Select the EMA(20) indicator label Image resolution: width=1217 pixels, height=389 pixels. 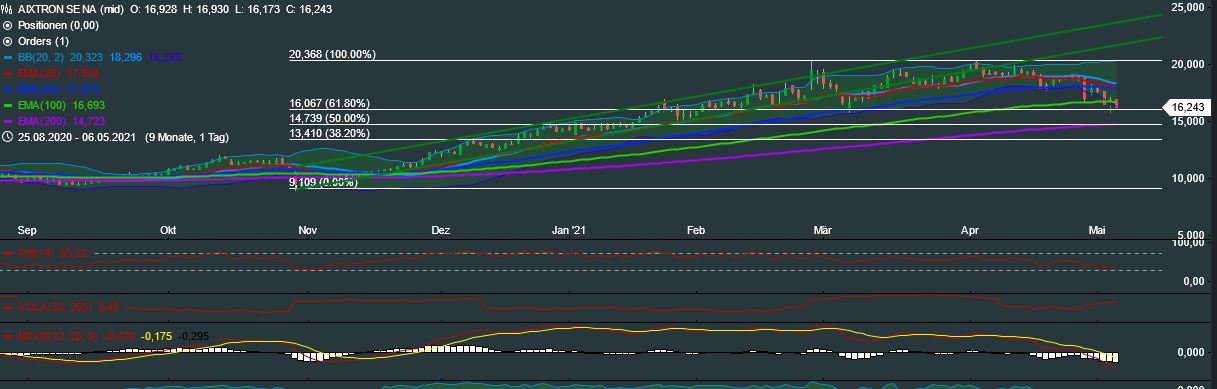pos(38,73)
